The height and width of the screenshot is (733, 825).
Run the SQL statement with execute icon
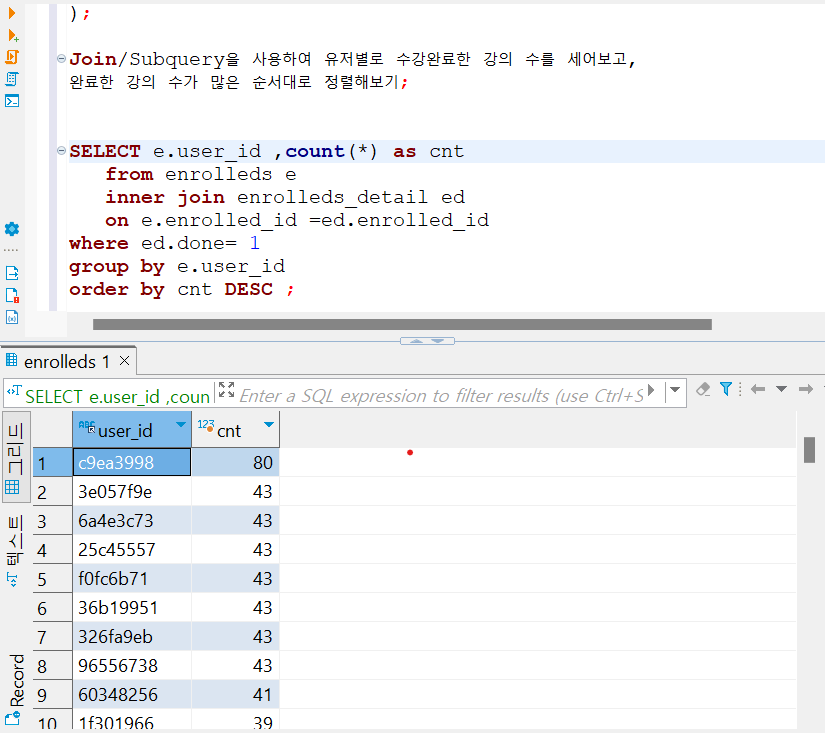point(12,13)
